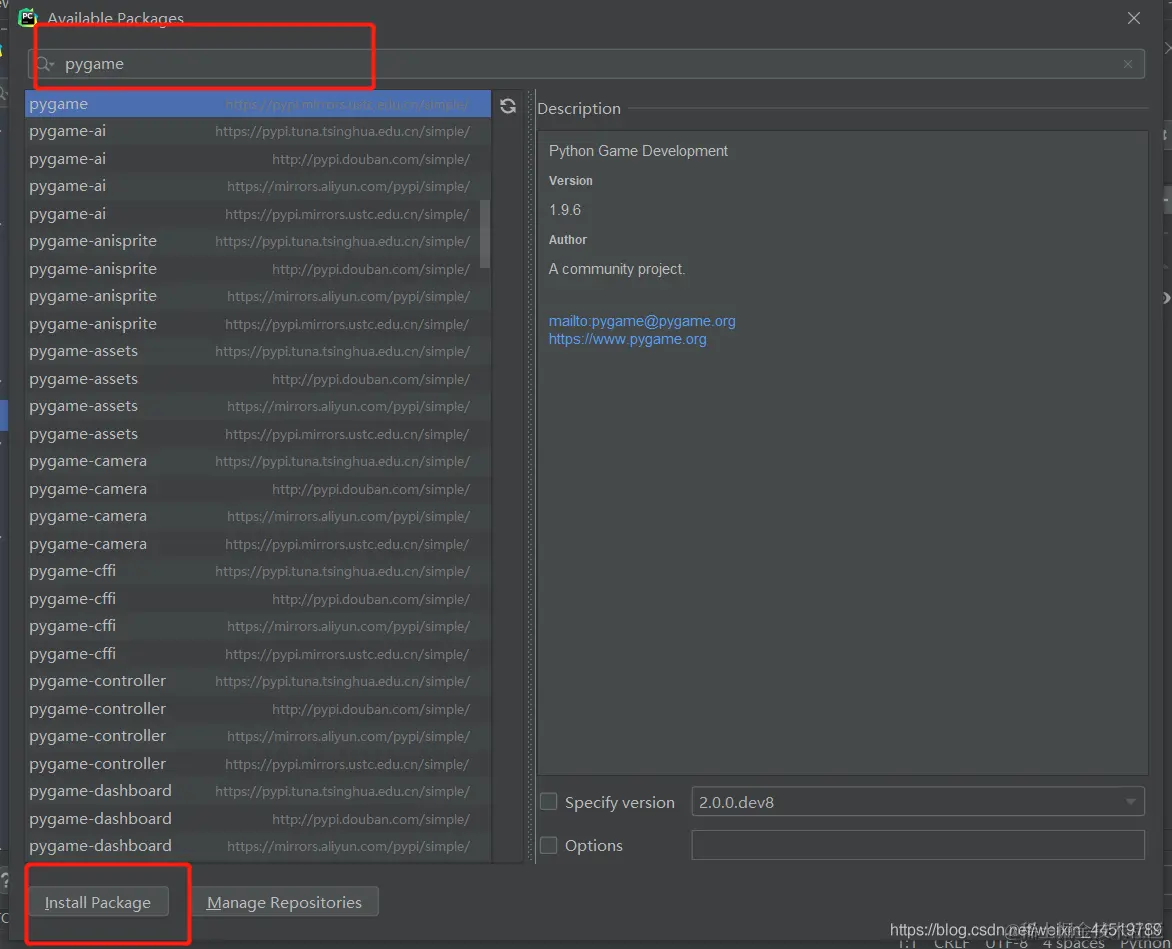
Task: Select pygame-controller from the aliyun mirror
Action: tap(258, 735)
